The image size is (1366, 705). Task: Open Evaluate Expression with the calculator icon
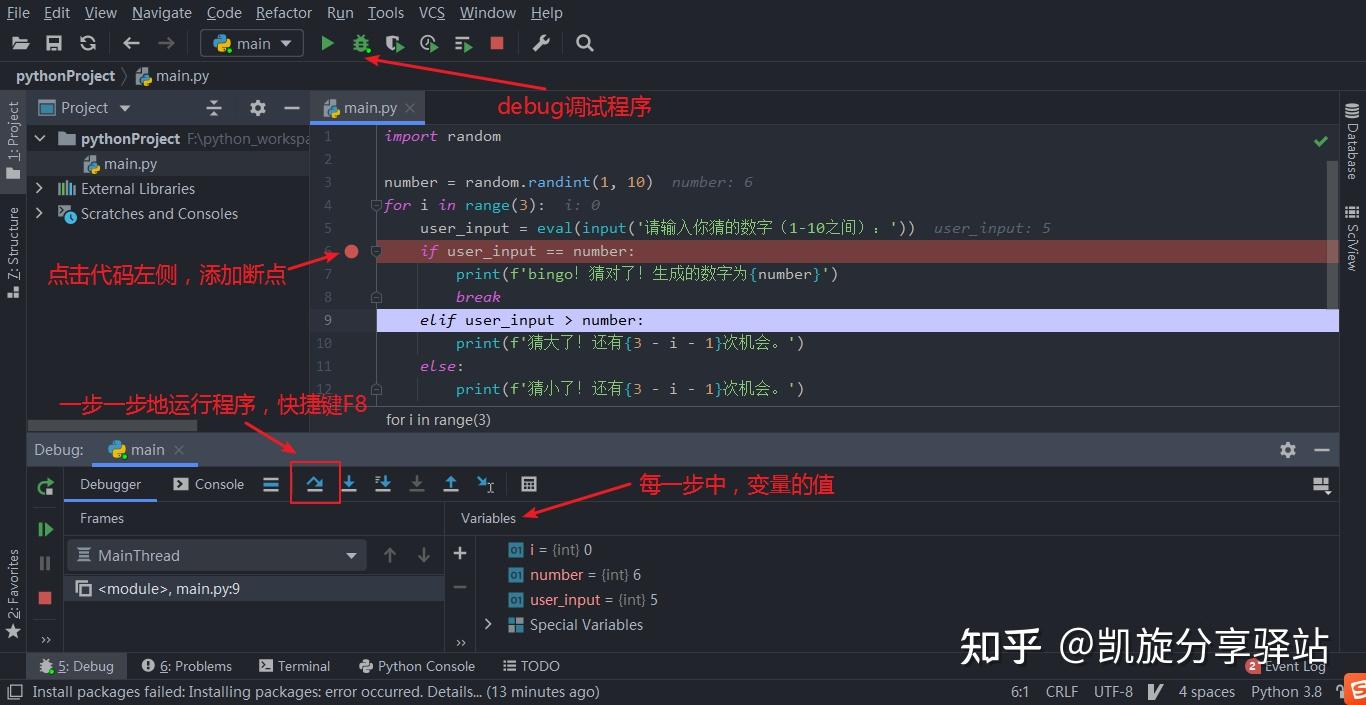tap(529, 484)
